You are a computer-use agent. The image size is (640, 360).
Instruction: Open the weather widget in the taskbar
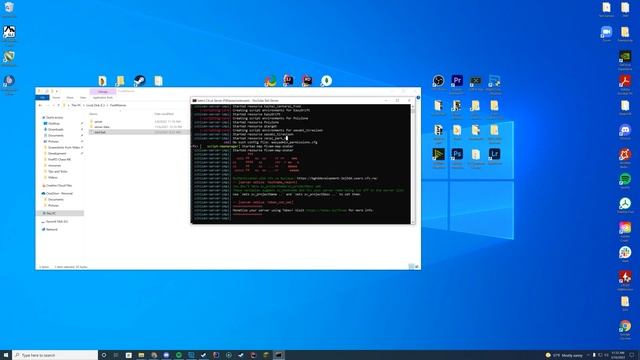click(x=564, y=355)
